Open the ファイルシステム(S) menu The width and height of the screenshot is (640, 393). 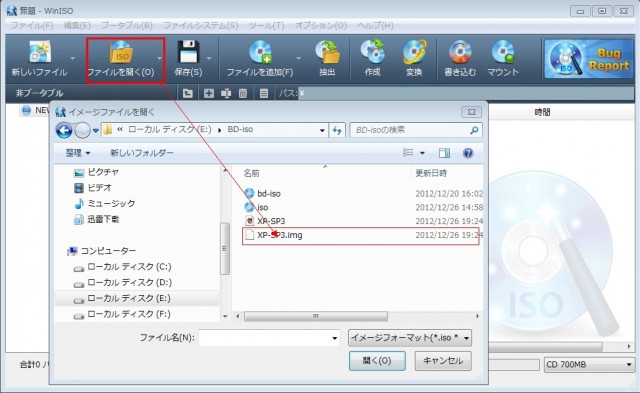(201, 25)
